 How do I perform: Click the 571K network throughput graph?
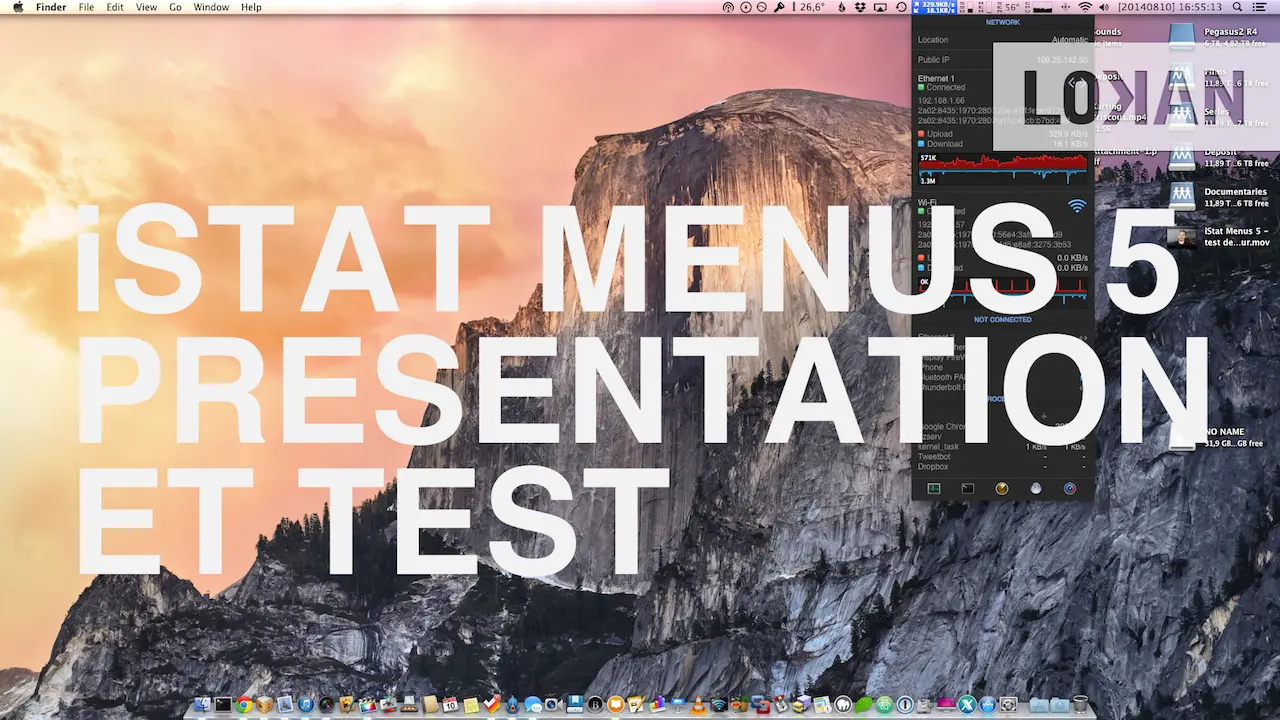pyautogui.click(x=1001, y=168)
